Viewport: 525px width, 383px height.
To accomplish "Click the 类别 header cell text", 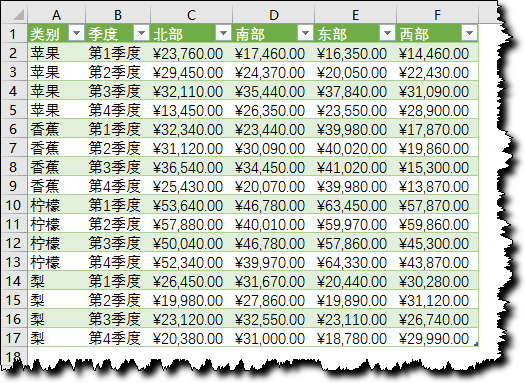I will pos(45,34).
